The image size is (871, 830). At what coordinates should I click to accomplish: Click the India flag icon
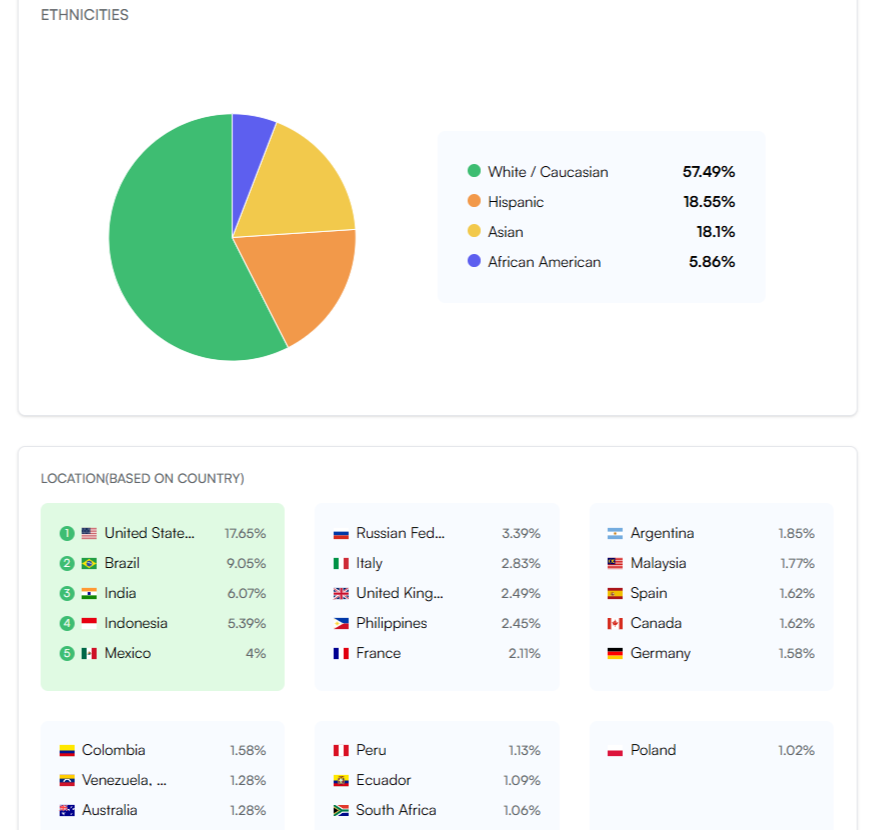pyautogui.click(x=89, y=593)
